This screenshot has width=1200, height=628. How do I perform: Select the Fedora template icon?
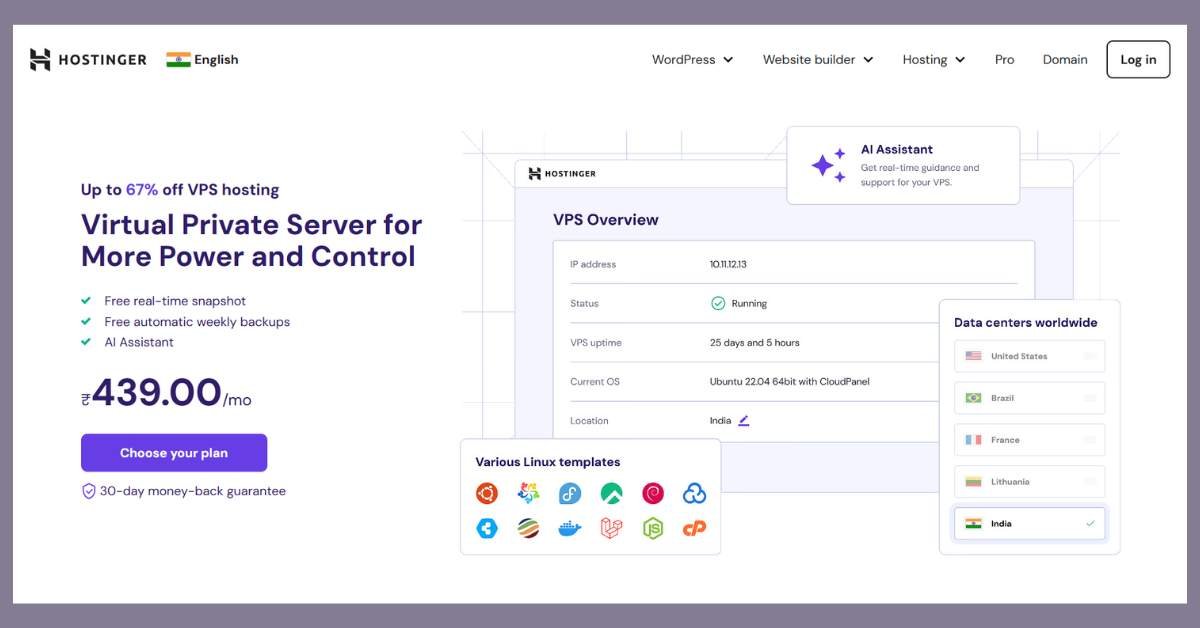570,493
